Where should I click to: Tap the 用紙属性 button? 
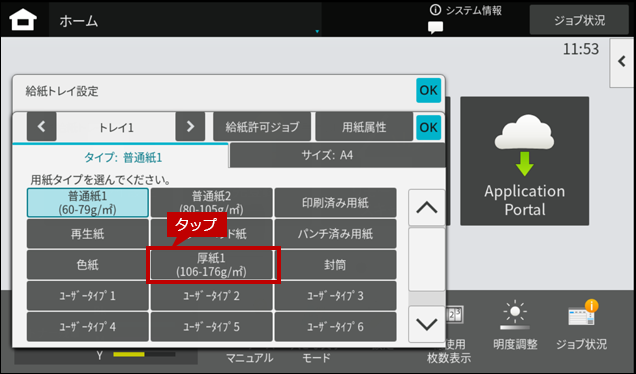tap(364, 127)
